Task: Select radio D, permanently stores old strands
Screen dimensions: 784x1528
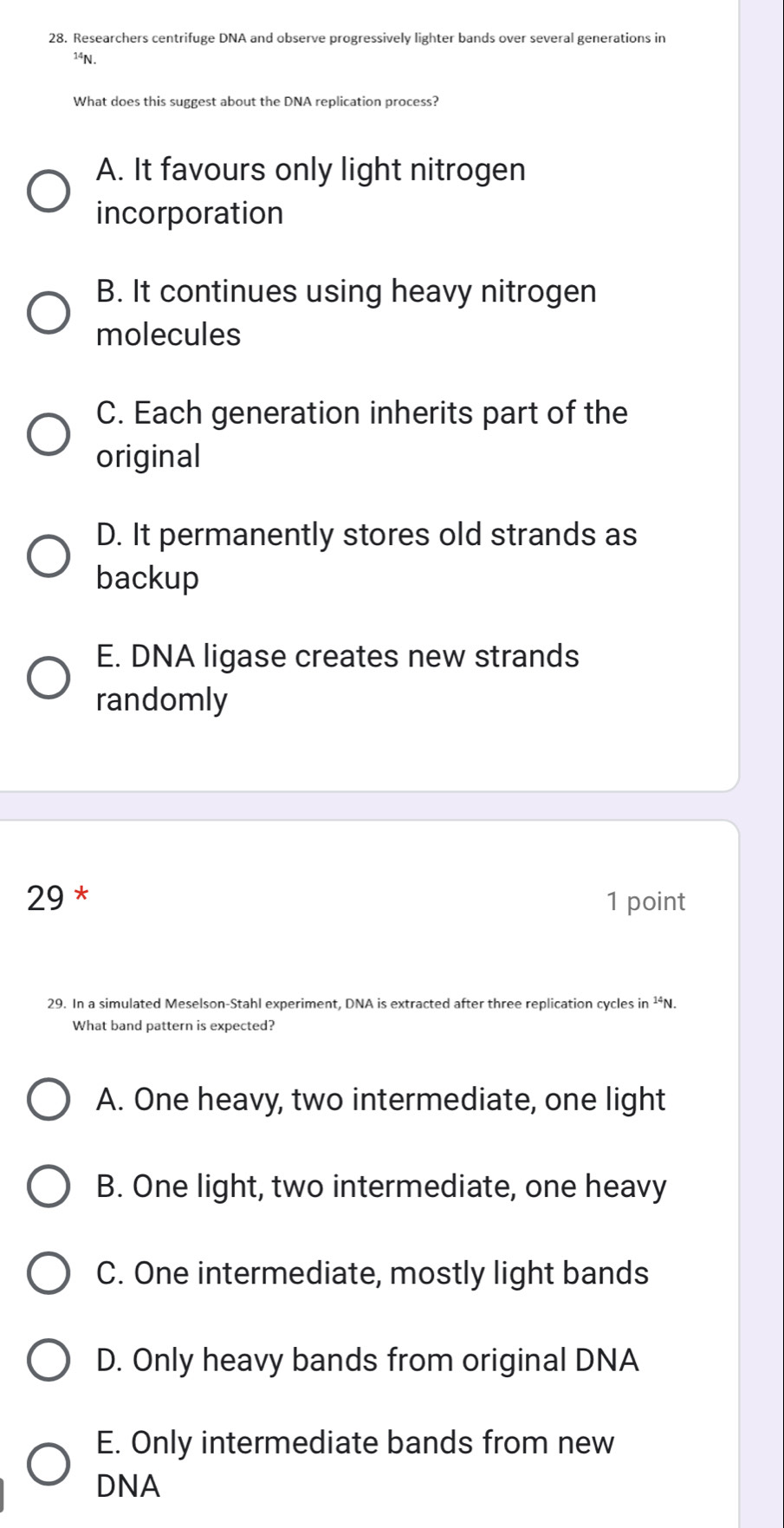Action: (x=49, y=556)
